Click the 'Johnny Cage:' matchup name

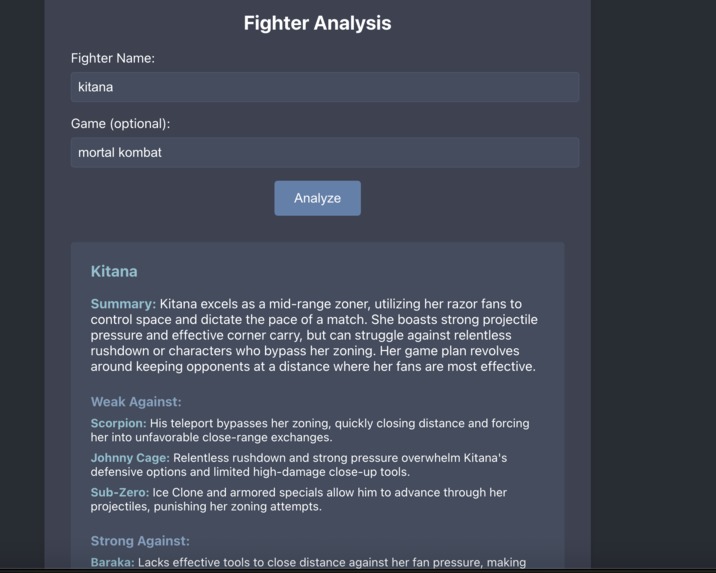(x=130, y=458)
